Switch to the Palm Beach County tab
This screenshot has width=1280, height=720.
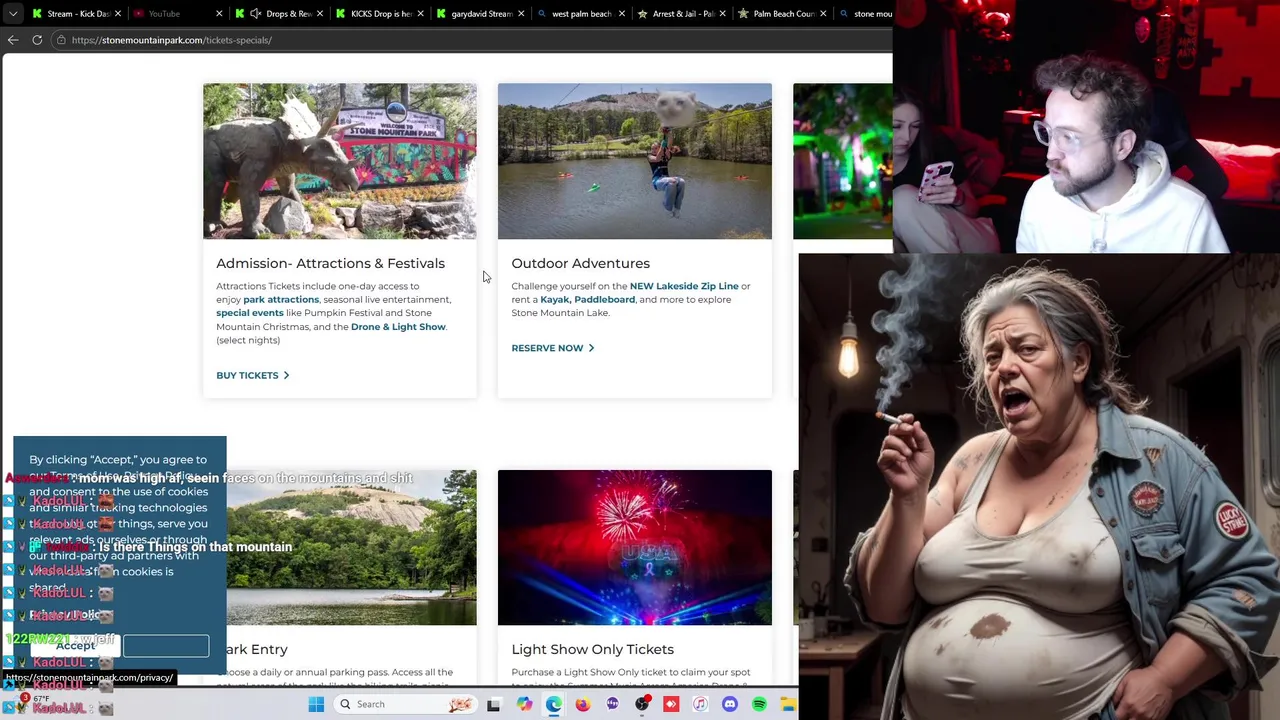pos(784,13)
